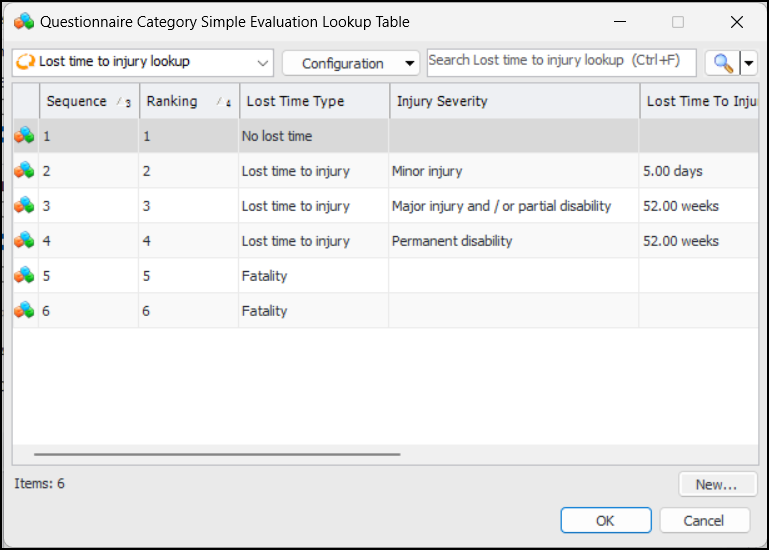Screen dimensions: 769x550
Task: Click the app icon in the title bar
Action: pyautogui.click(x=24, y=21)
